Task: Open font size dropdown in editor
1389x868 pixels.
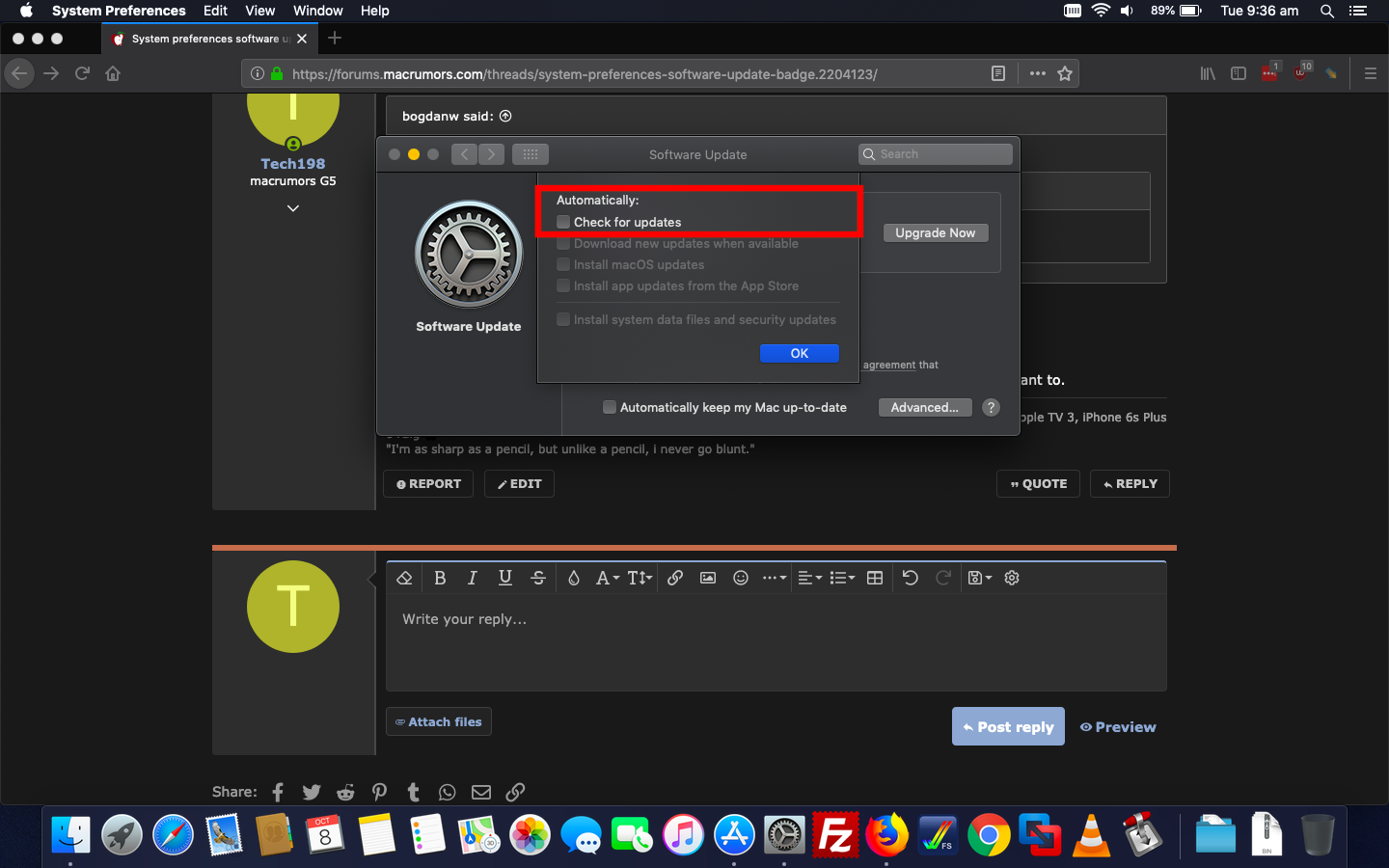Action: 640,578
